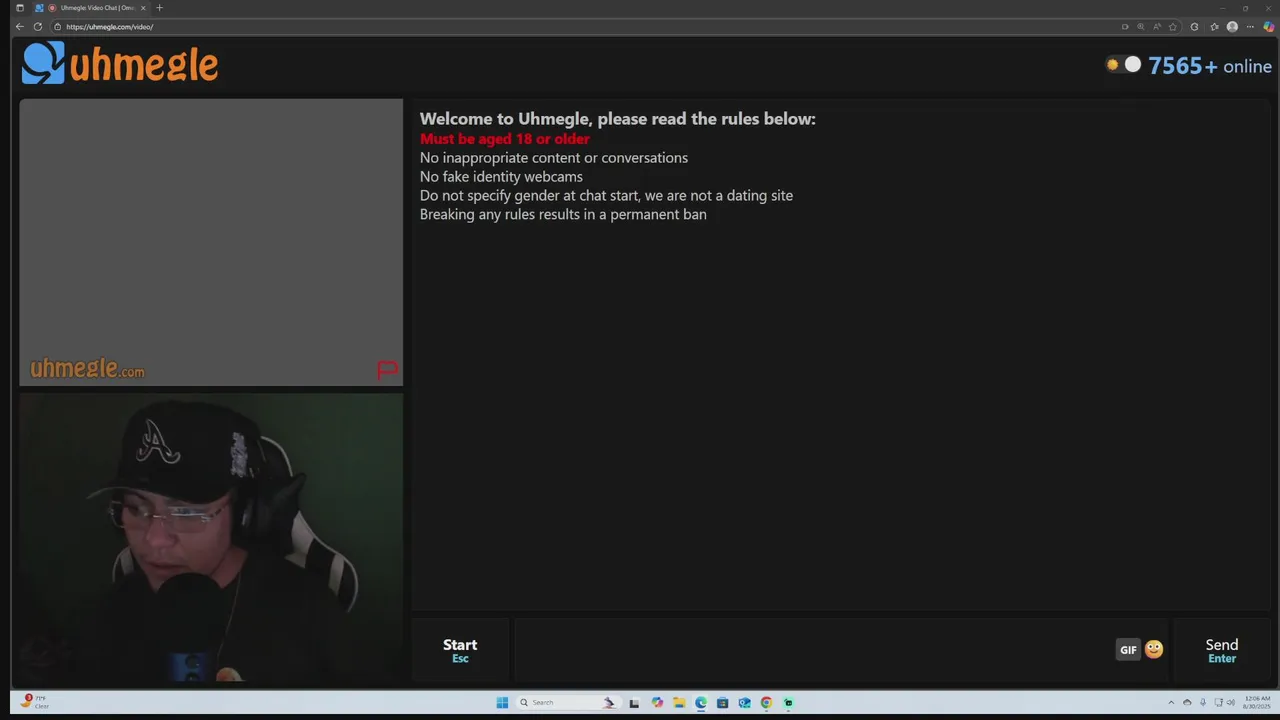
Task: Open Copilot sidebar in Edge
Action: click(x=1269, y=27)
